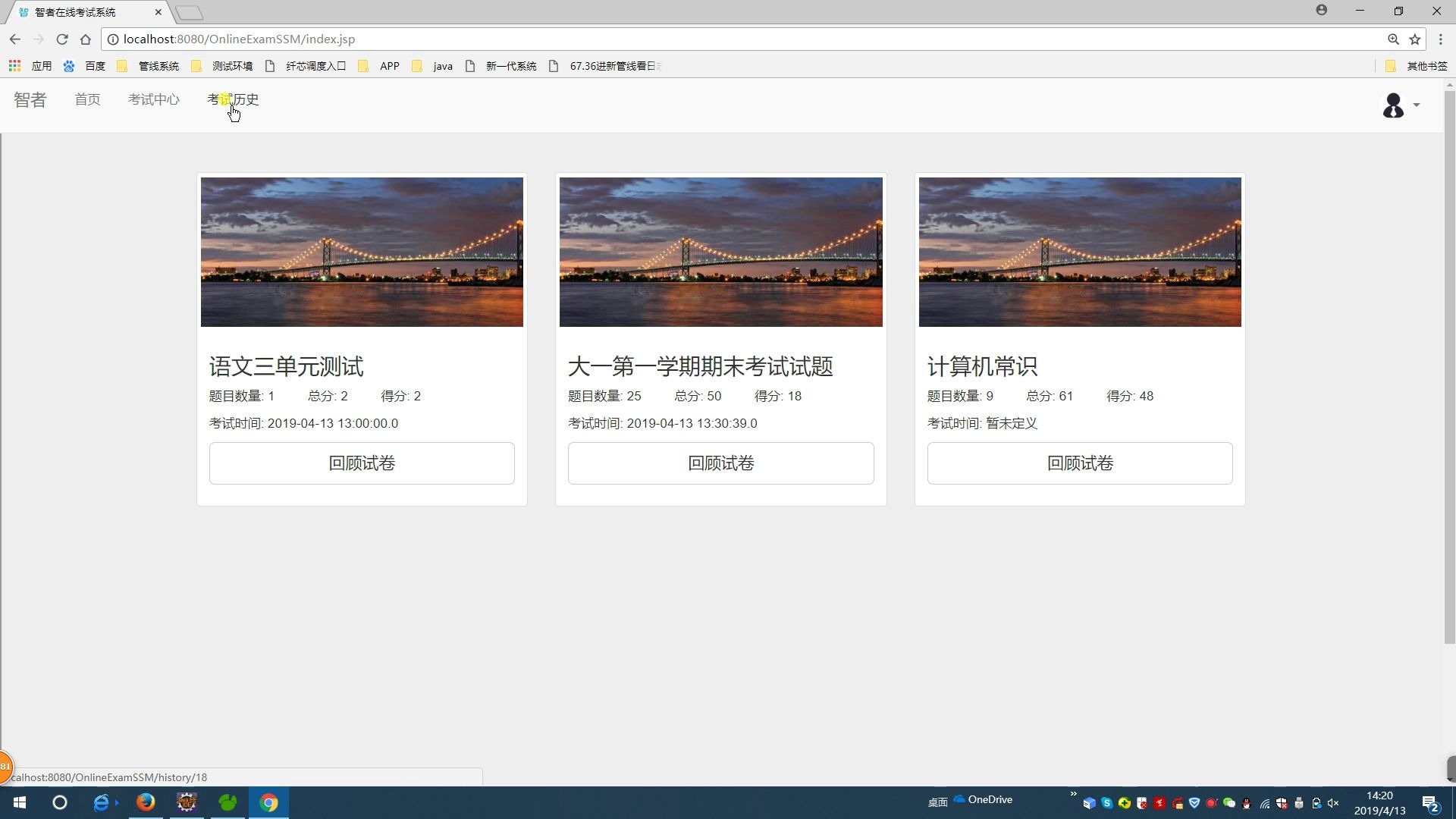This screenshot has height=819, width=1456.
Task: Open the 考试历史 menu item
Action: [233, 99]
